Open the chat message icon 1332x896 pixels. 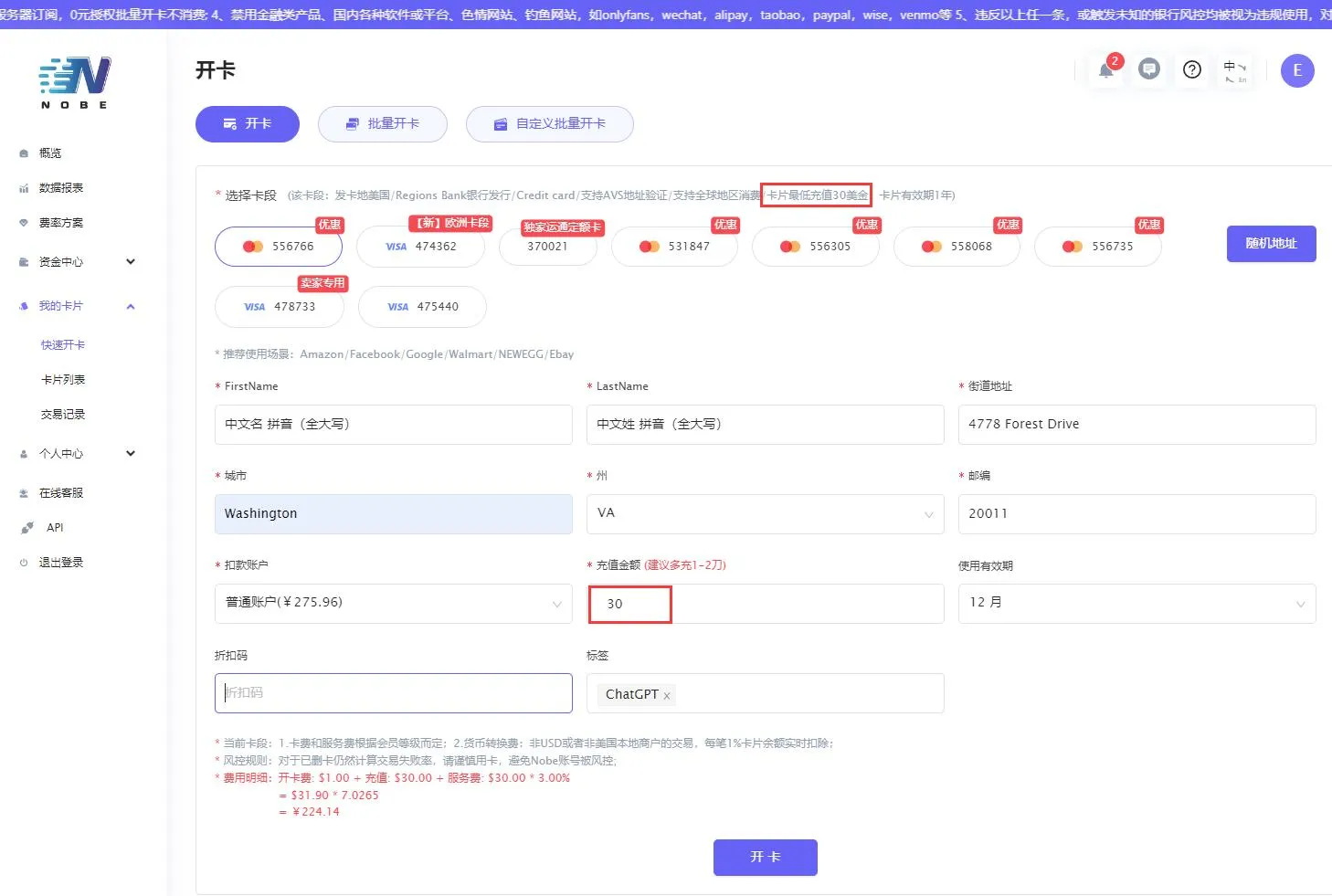click(1149, 69)
